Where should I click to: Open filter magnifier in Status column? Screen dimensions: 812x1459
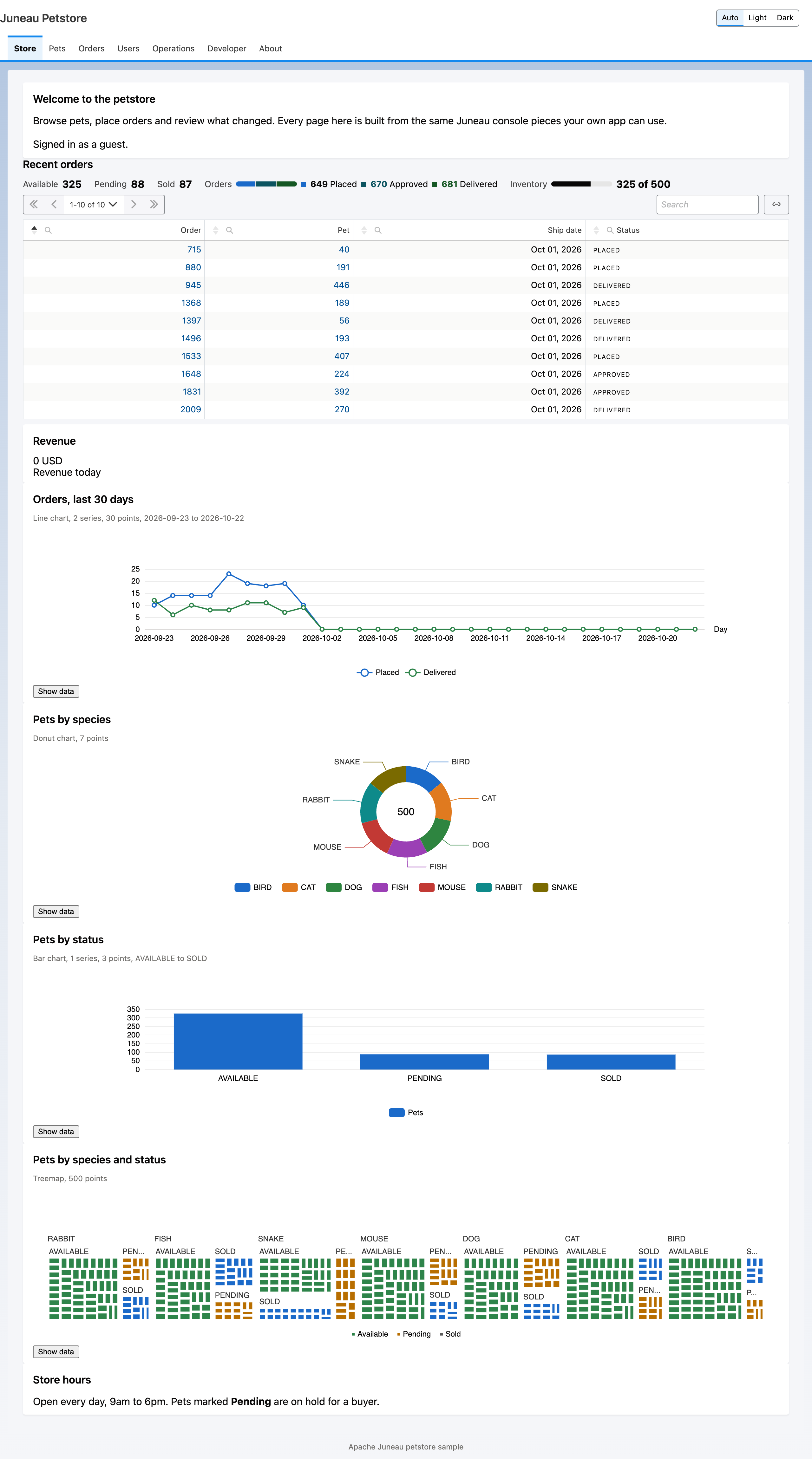pyautogui.click(x=610, y=230)
